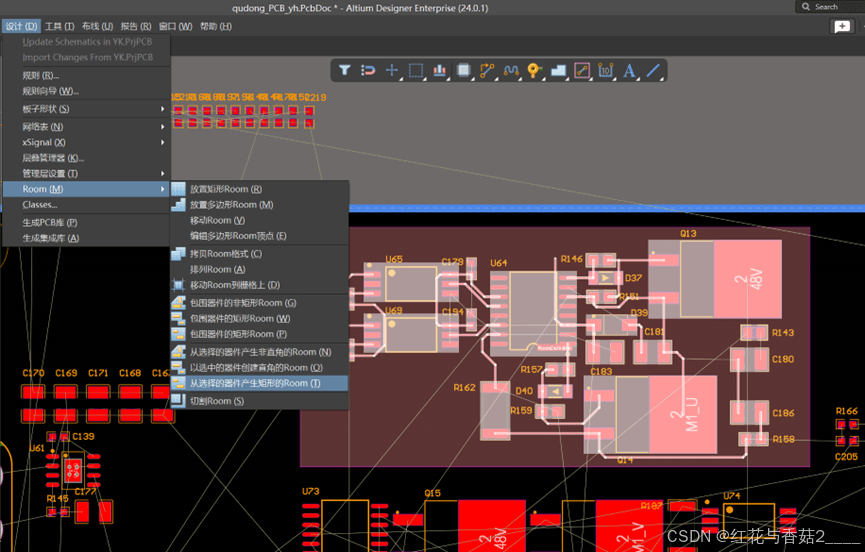This screenshot has height=552, width=865.
Task: Choose 规则 (R)... from design menu
Action: click(x=87, y=76)
